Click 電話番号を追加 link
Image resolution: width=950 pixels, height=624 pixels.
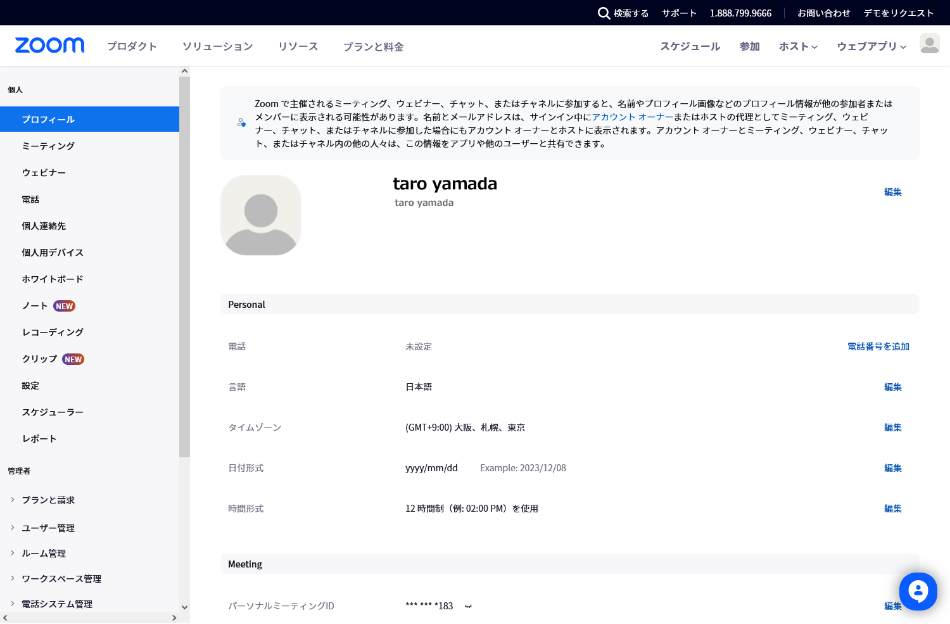click(879, 347)
